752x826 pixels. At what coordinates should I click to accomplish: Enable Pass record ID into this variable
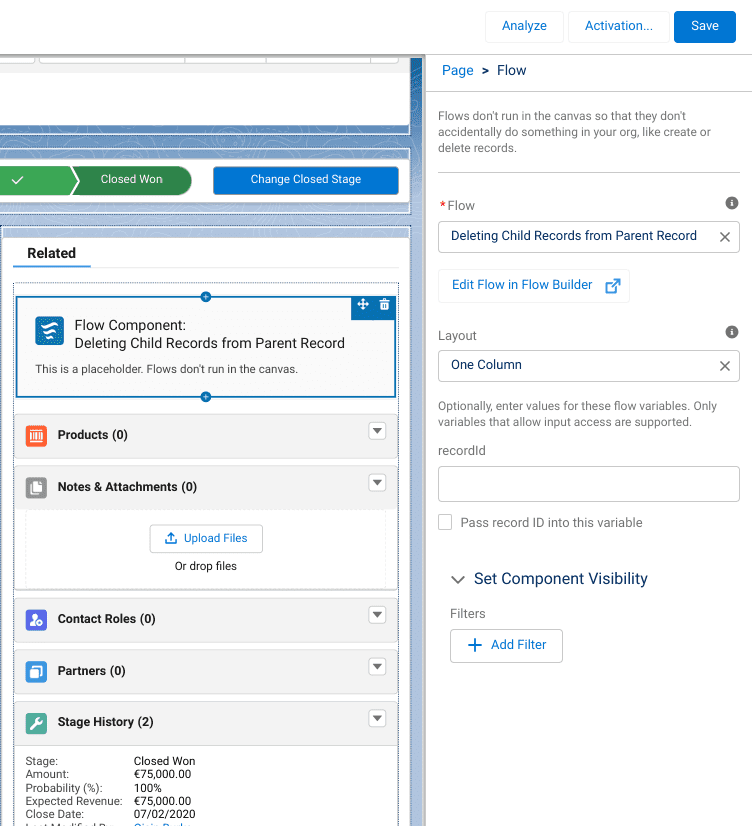(x=445, y=522)
